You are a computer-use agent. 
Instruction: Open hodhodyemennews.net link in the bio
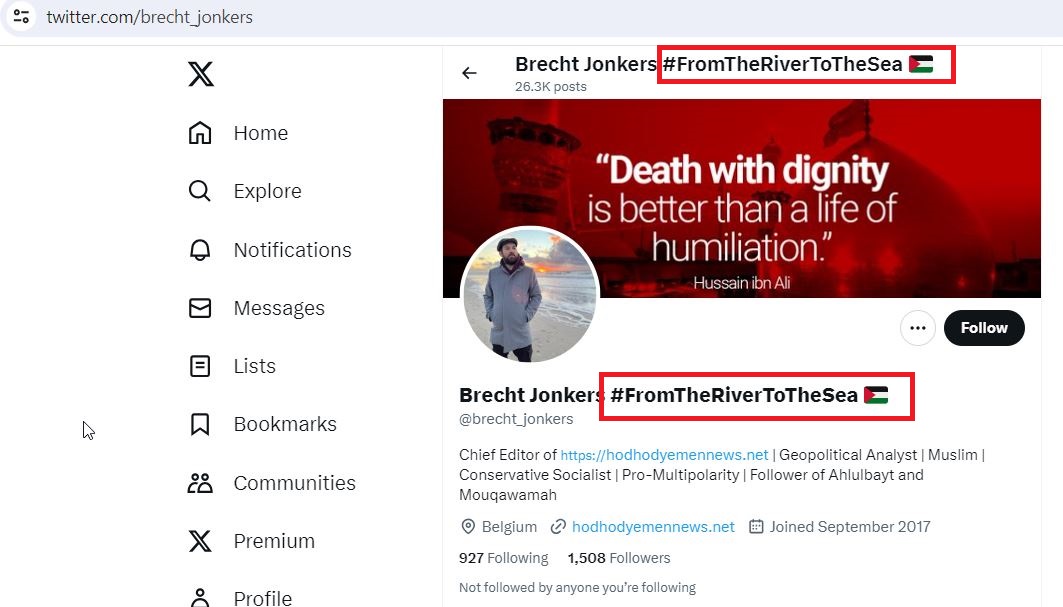(664, 455)
